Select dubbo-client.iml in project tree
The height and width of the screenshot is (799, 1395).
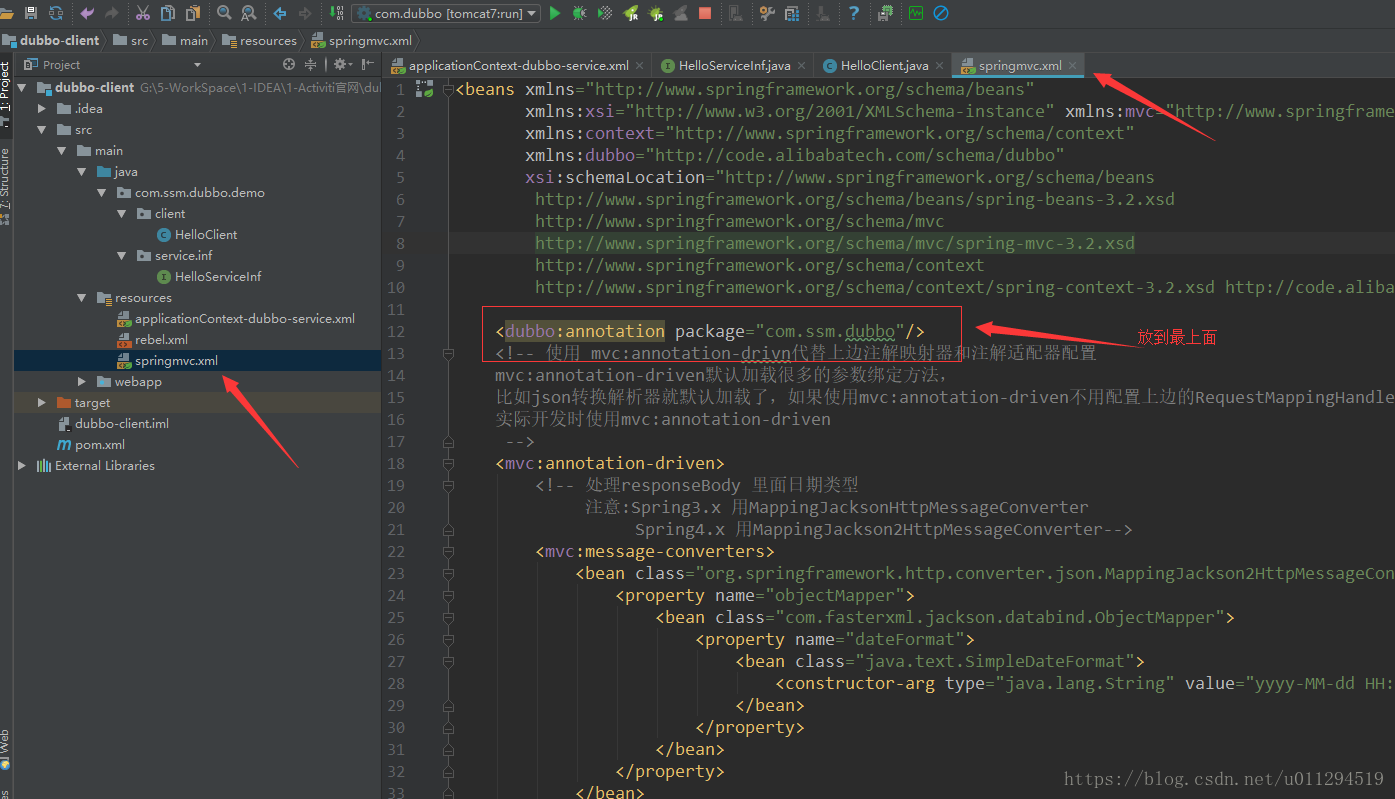click(113, 424)
